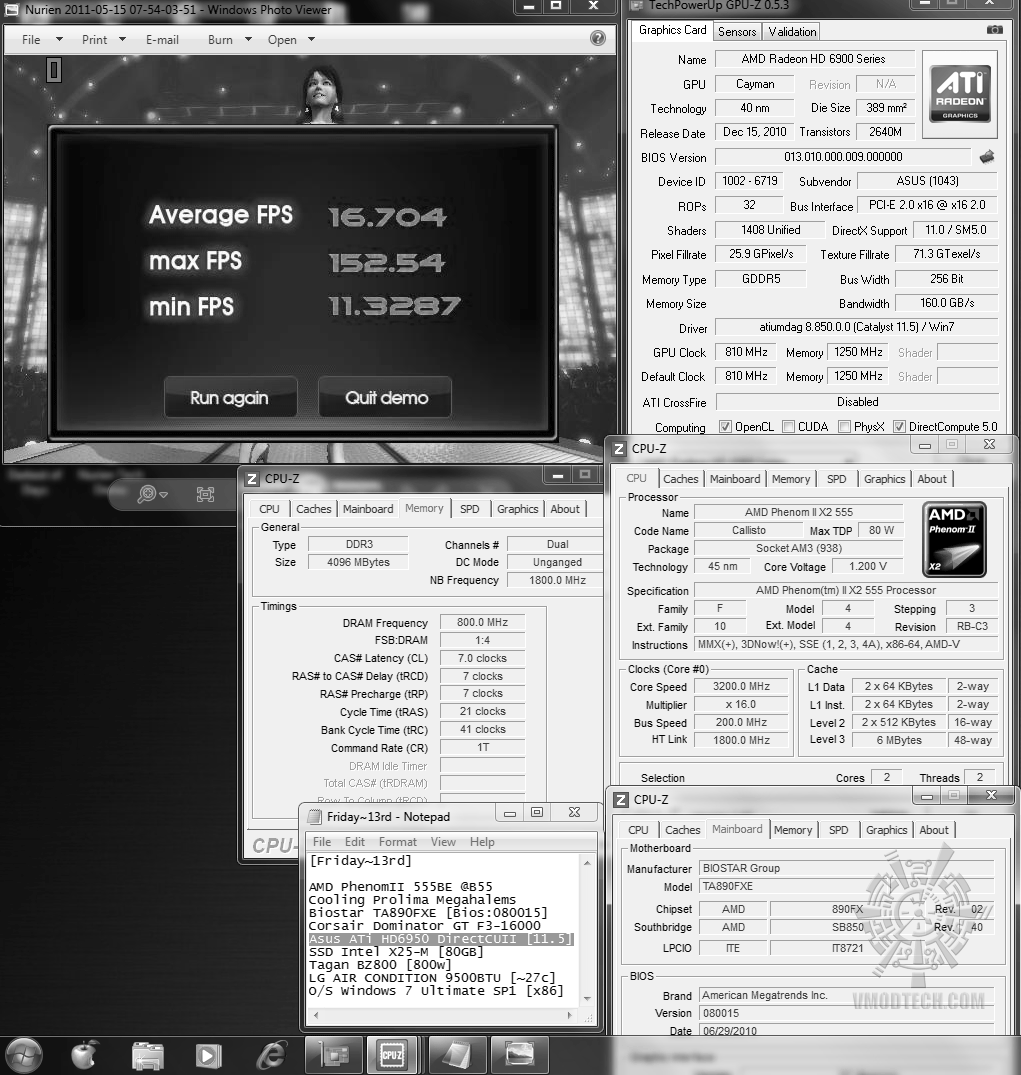Expand the Print dropdown in Photo Viewer

click(122, 39)
